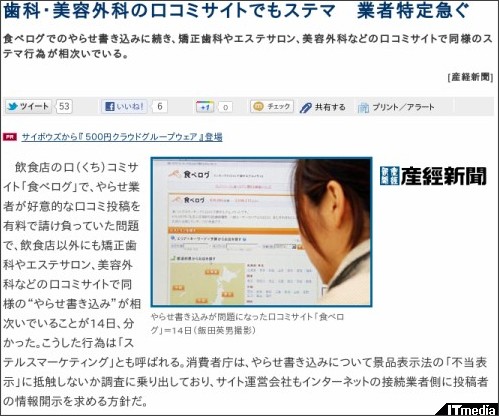Click the Facebook いいね! button

pos(124,107)
